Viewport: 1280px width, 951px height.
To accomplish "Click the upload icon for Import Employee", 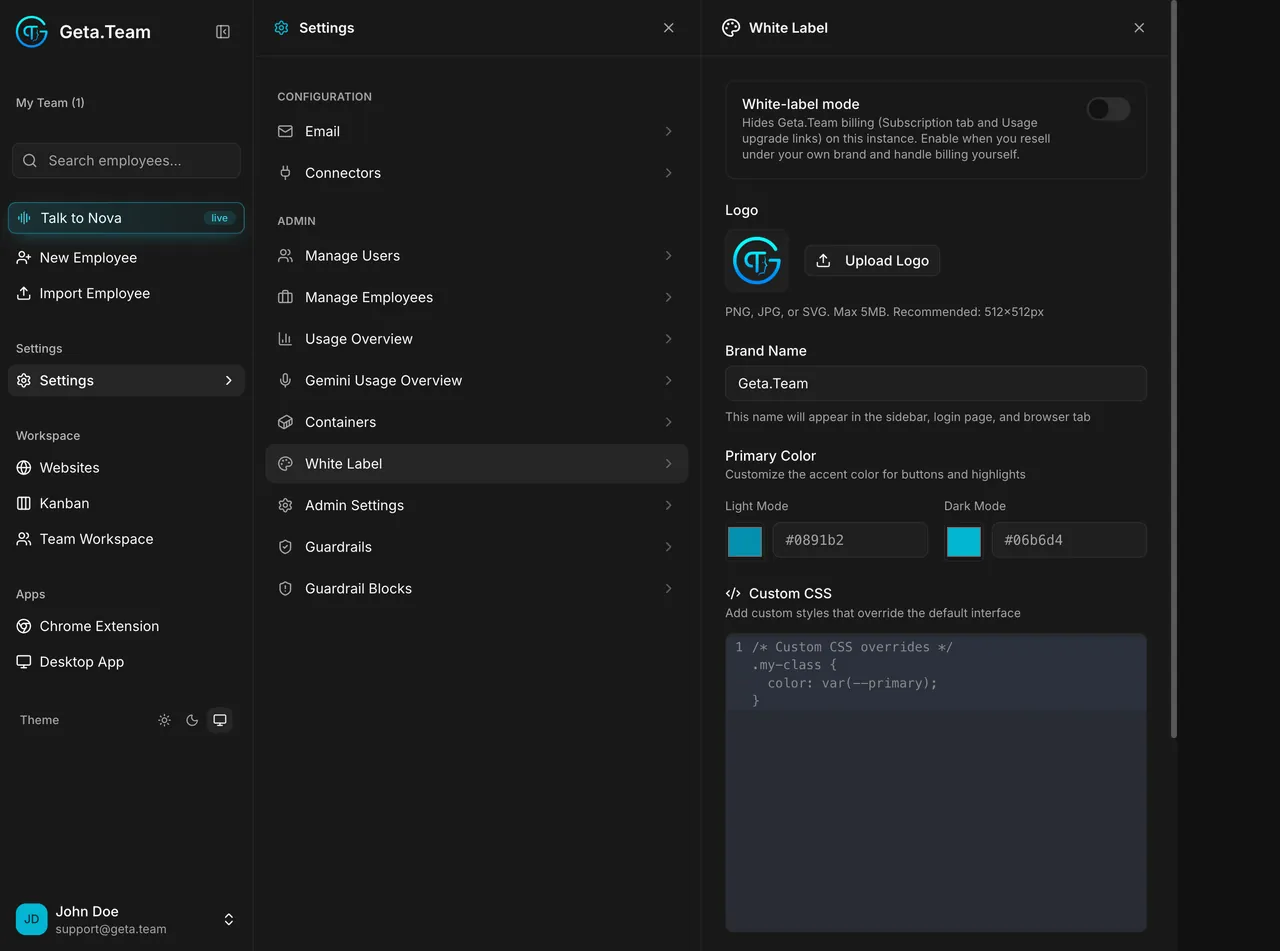I will point(24,293).
